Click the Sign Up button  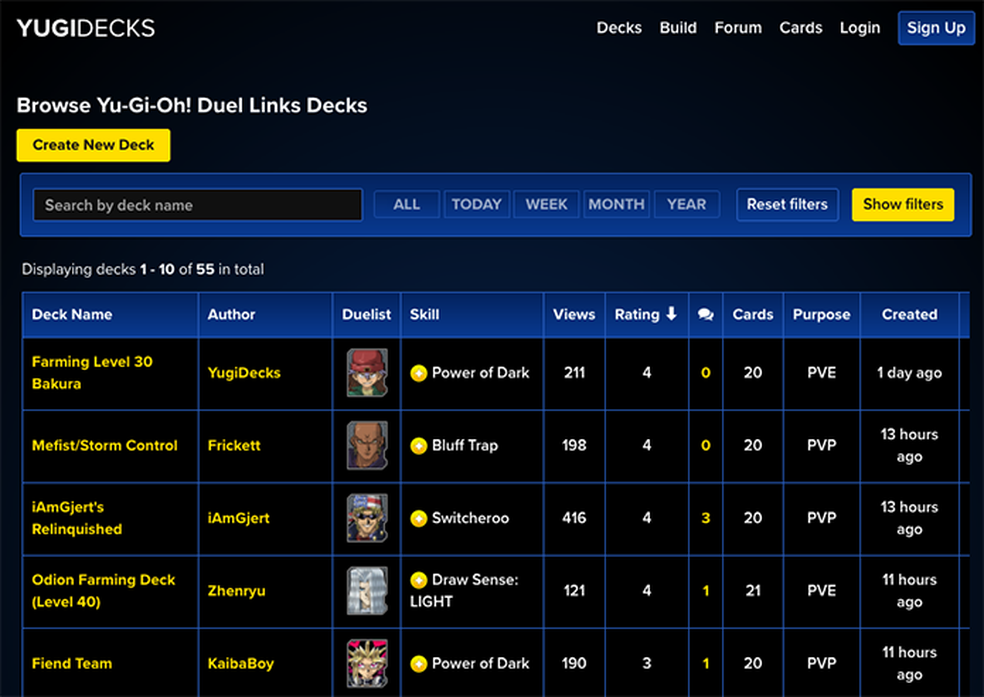(x=936, y=28)
